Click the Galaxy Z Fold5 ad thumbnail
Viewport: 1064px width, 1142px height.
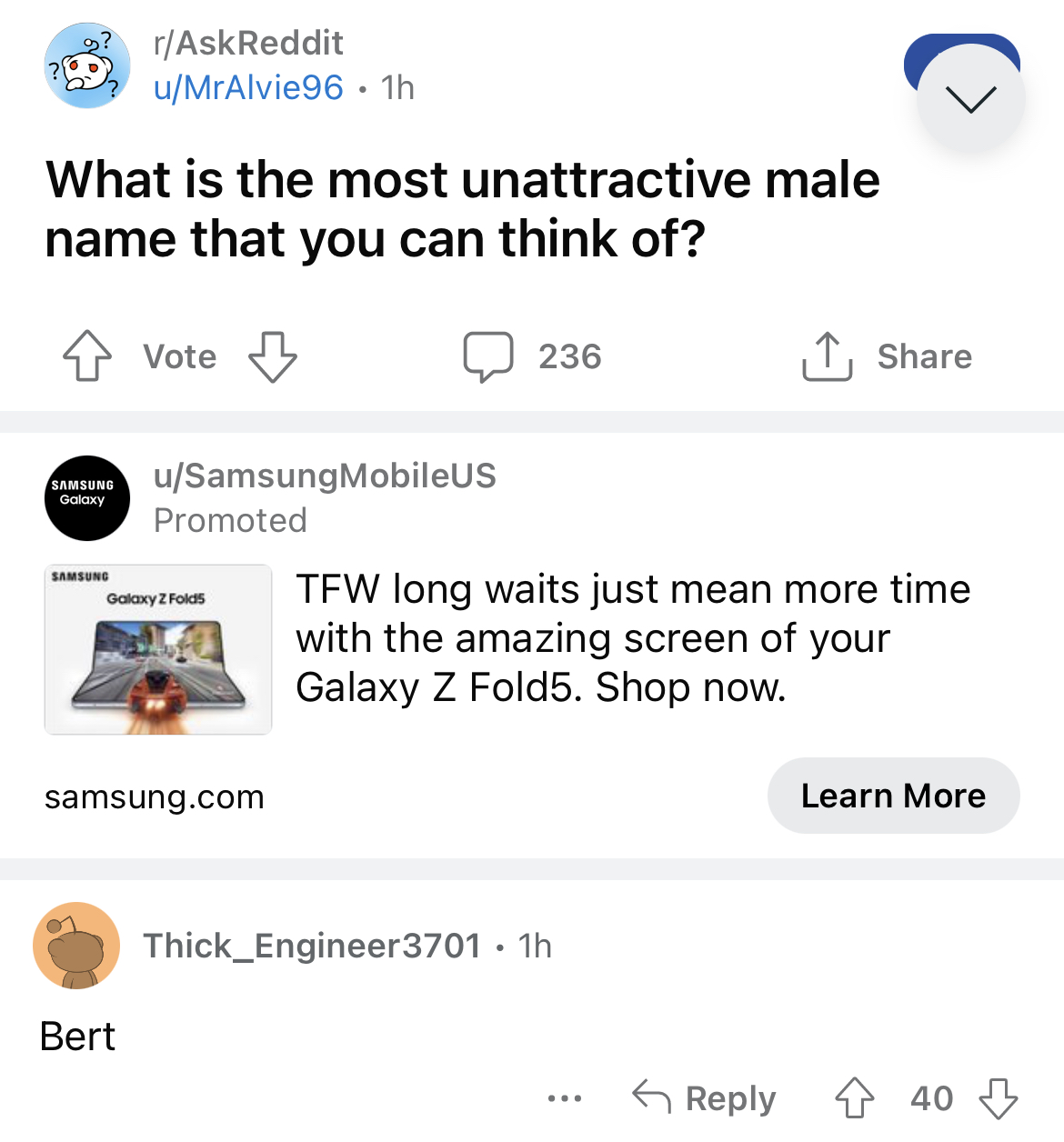coord(158,649)
